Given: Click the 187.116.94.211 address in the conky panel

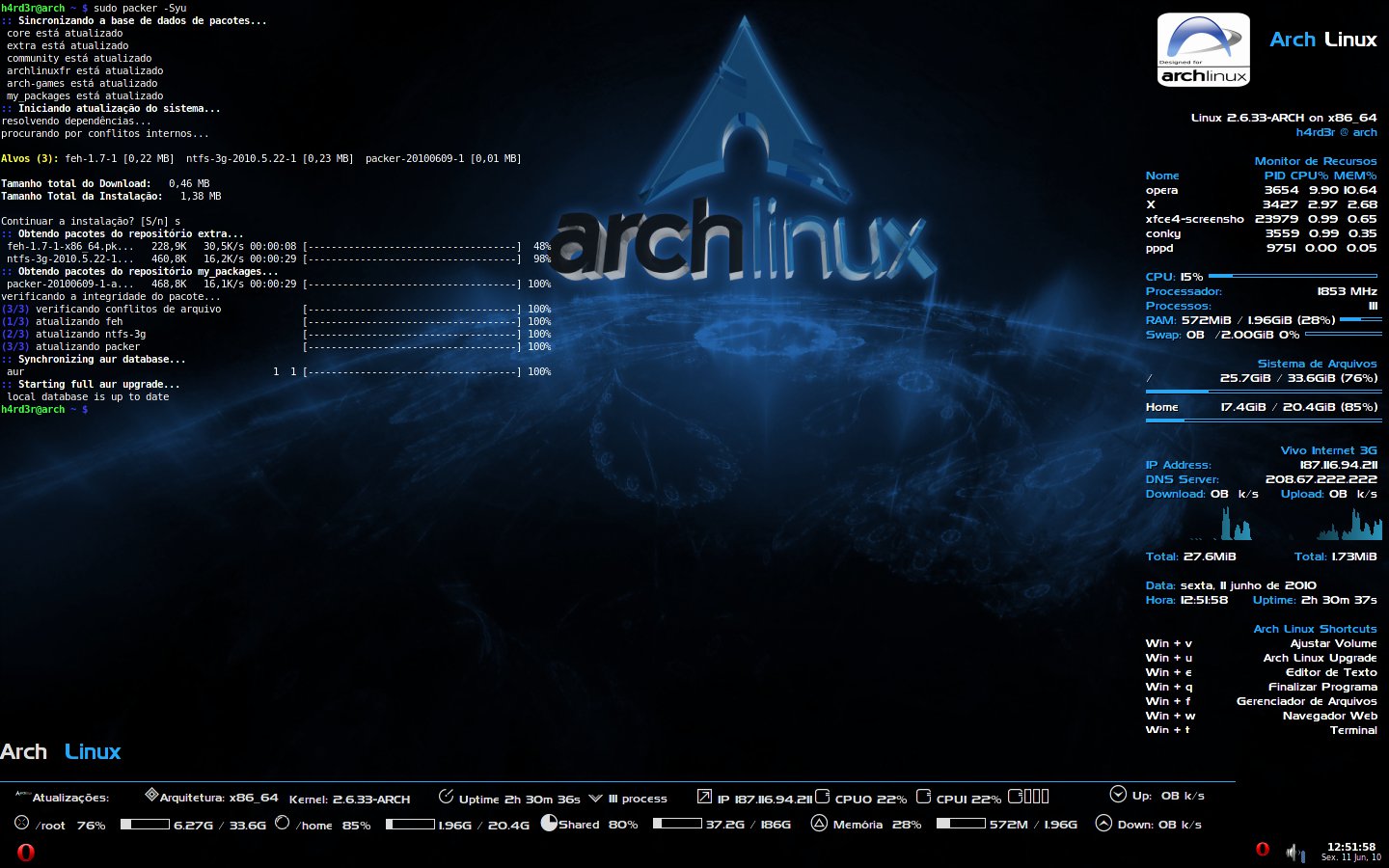Looking at the screenshot, I should [x=1338, y=465].
